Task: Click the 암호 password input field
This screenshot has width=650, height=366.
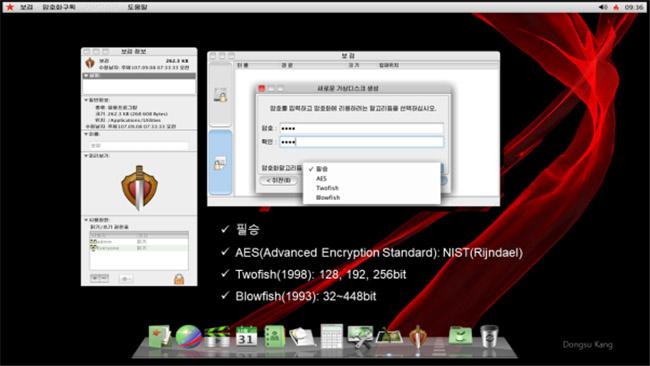Action: click(361, 128)
